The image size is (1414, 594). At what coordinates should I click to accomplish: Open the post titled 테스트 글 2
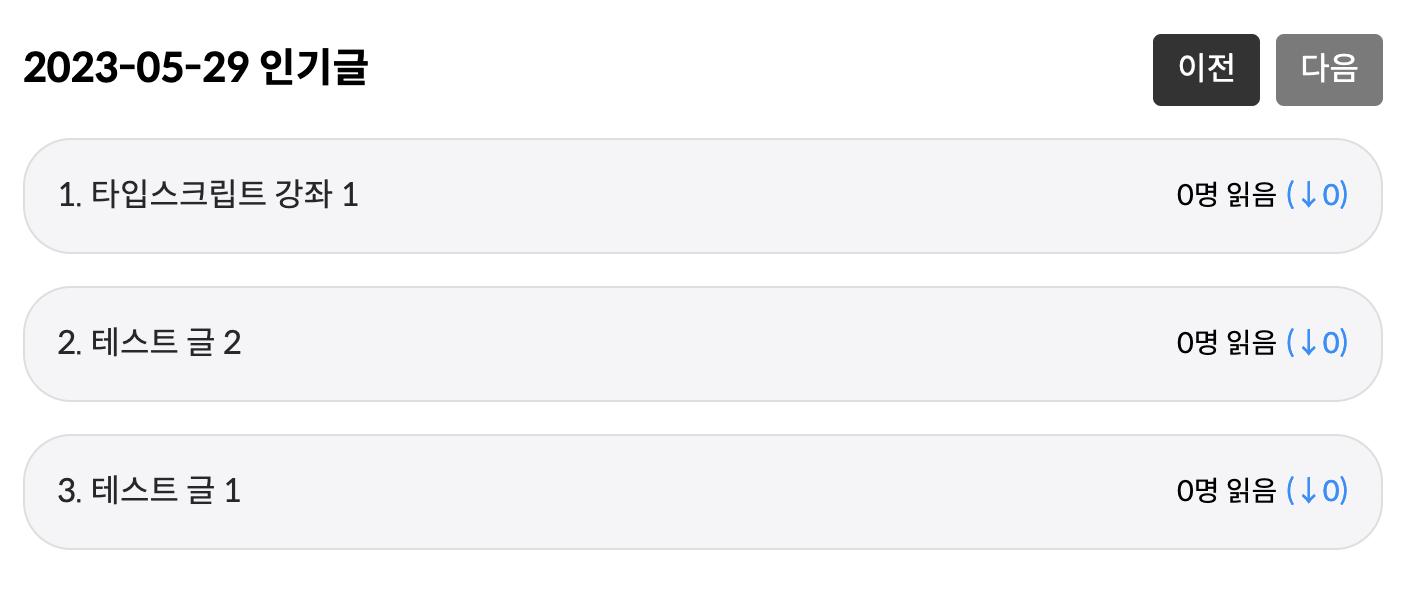[x=165, y=344]
